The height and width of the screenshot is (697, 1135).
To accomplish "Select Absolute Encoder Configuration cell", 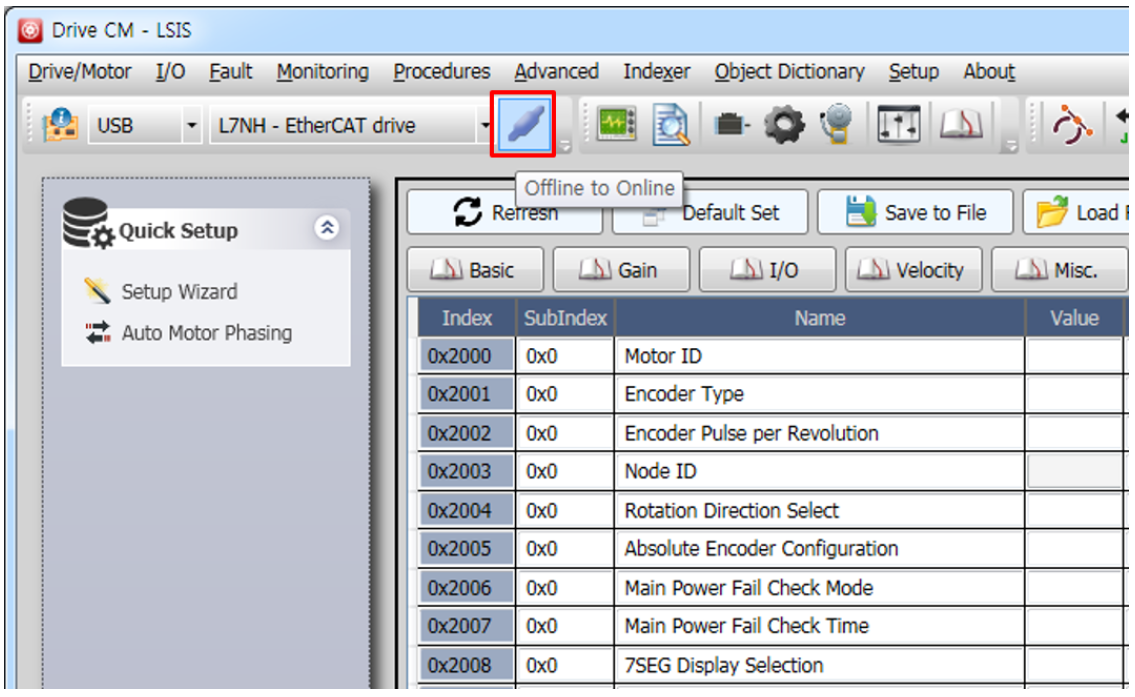I will pyautogui.click(x=819, y=549).
